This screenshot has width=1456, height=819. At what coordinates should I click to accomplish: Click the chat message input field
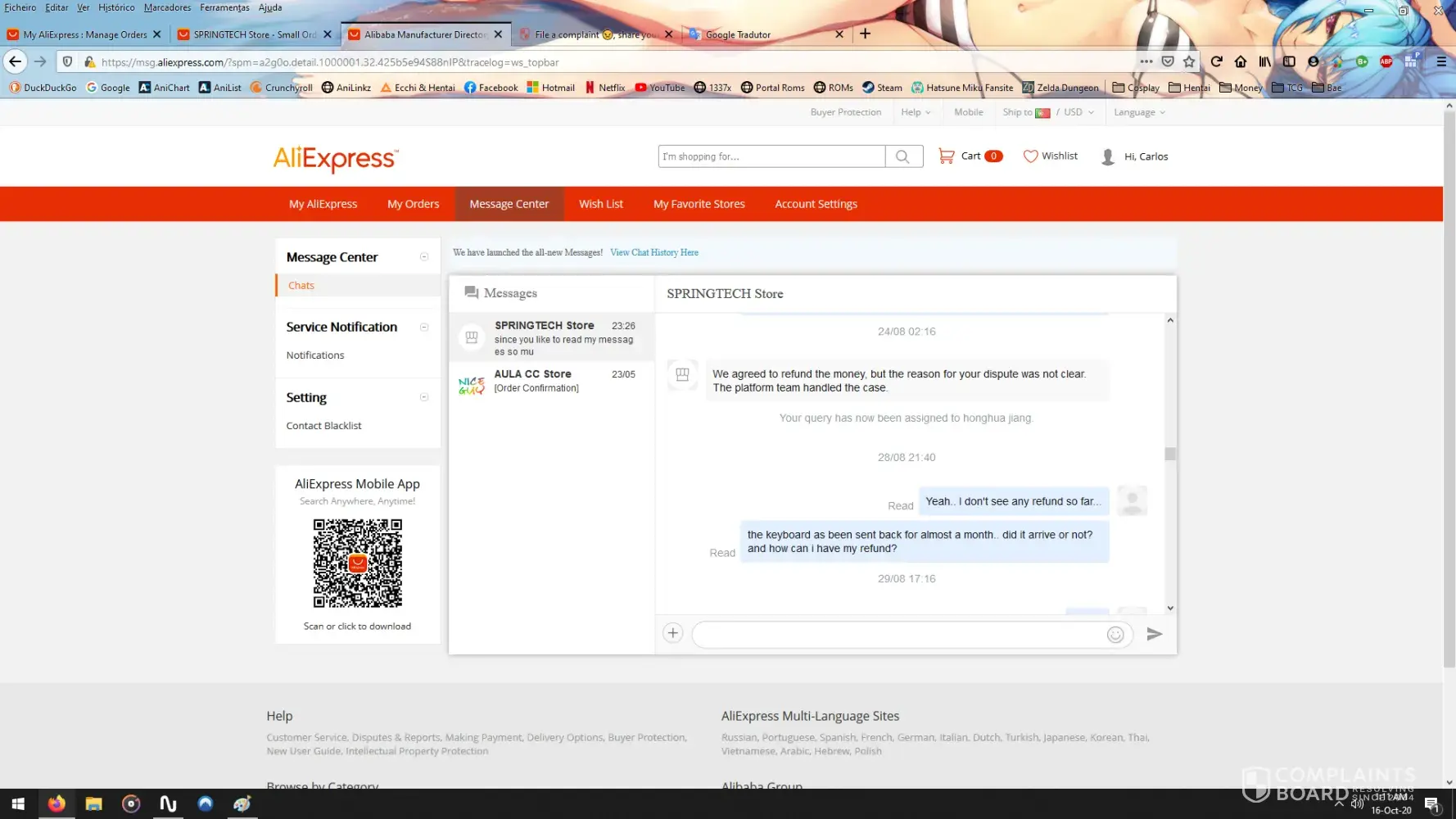tap(897, 635)
